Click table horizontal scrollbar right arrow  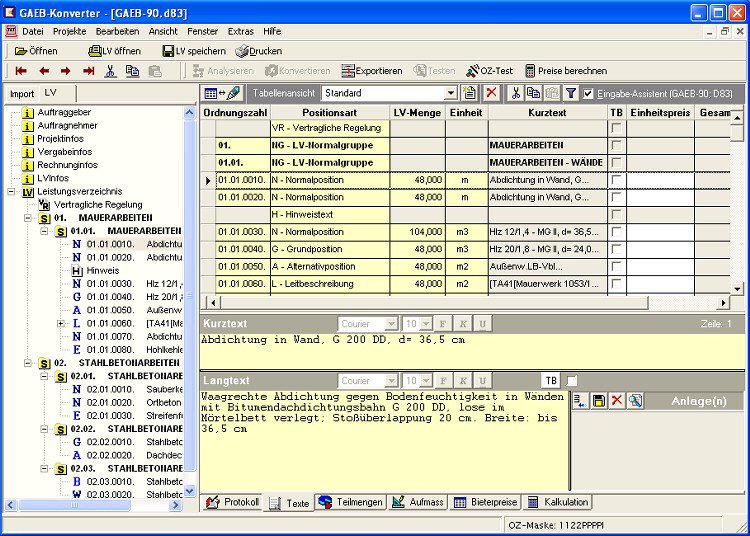coord(724,303)
